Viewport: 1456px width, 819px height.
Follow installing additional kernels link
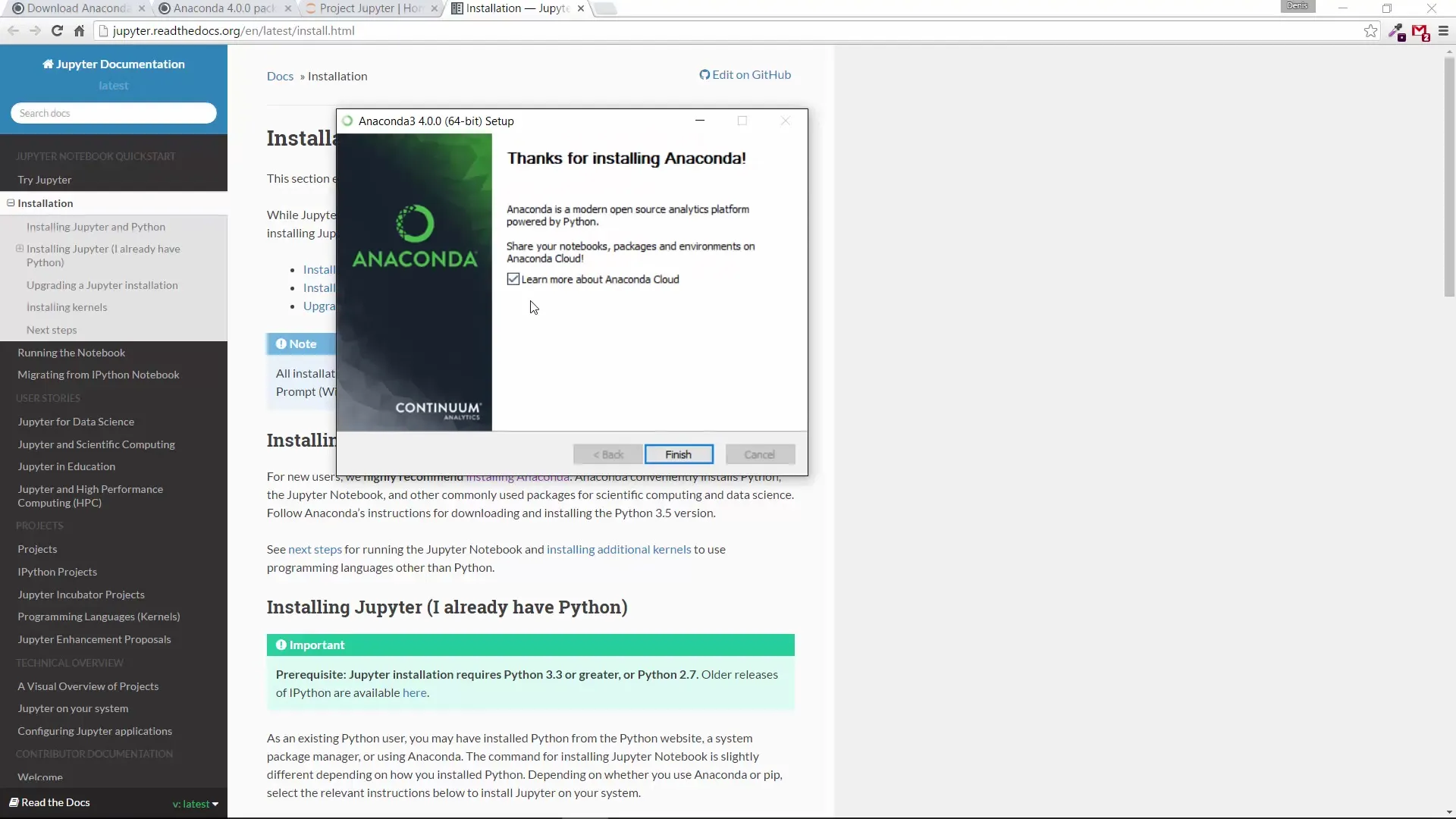click(619, 549)
